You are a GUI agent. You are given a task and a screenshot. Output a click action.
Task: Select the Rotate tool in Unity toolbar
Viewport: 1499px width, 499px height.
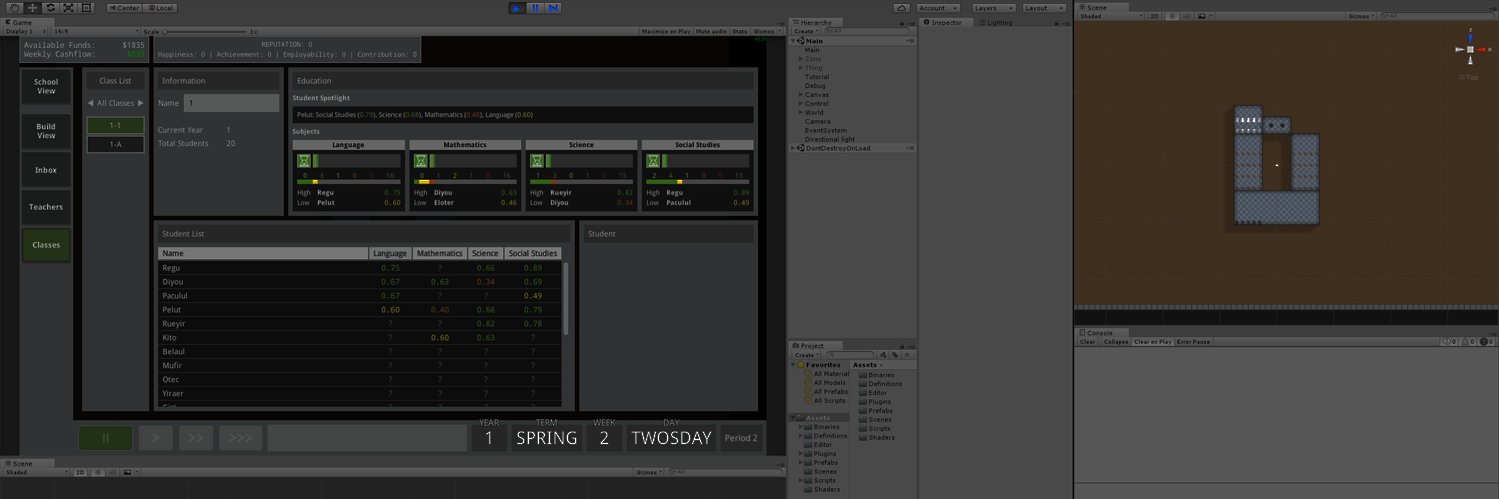point(50,7)
